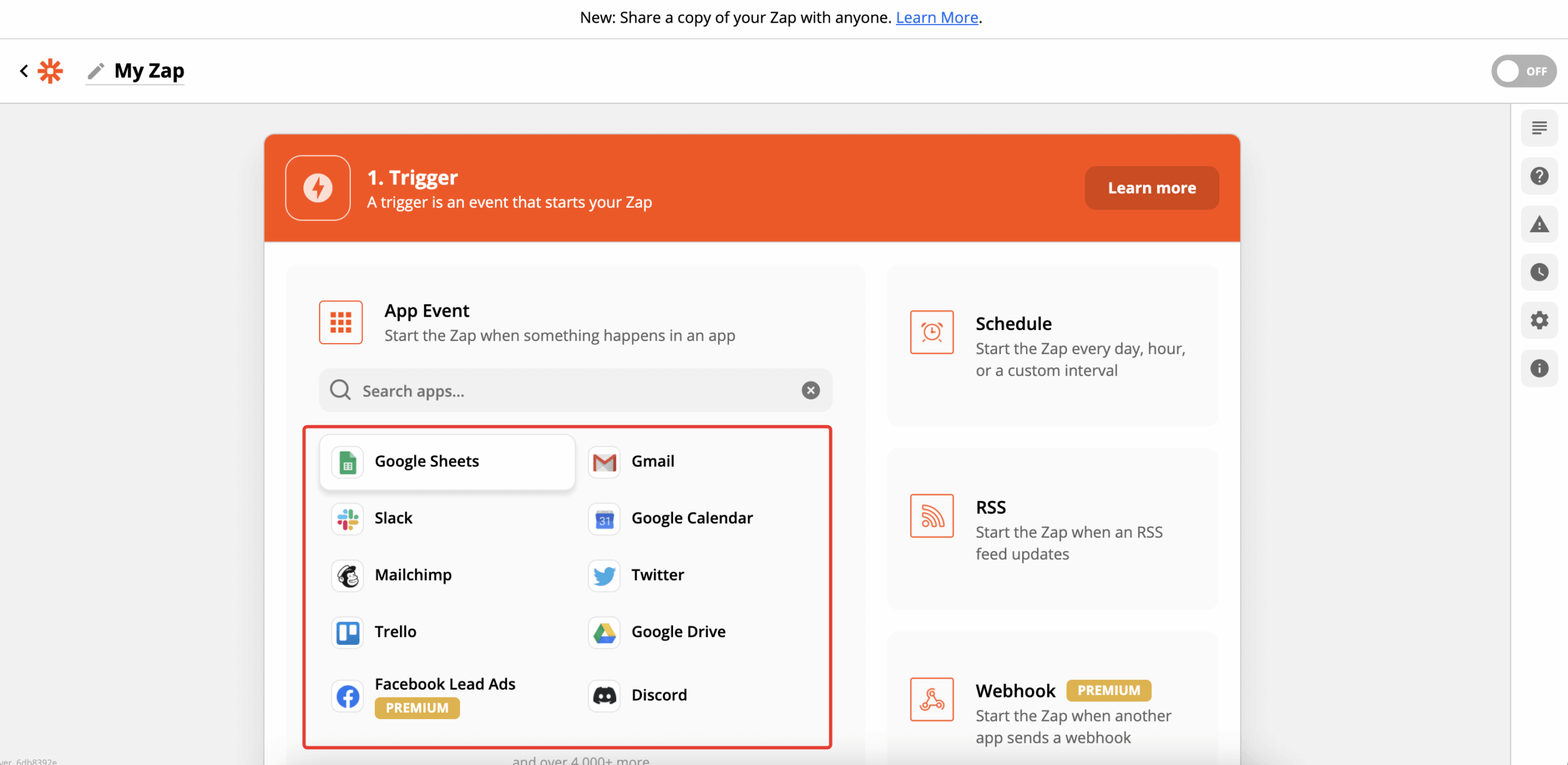Open the help question mark icon
1568x765 pixels.
[1539, 176]
